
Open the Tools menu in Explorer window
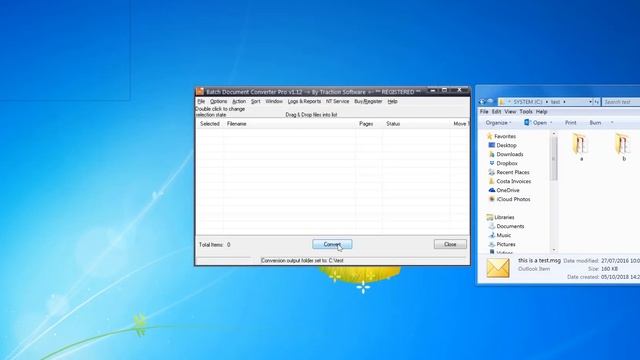pyautogui.click(x=526, y=111)
